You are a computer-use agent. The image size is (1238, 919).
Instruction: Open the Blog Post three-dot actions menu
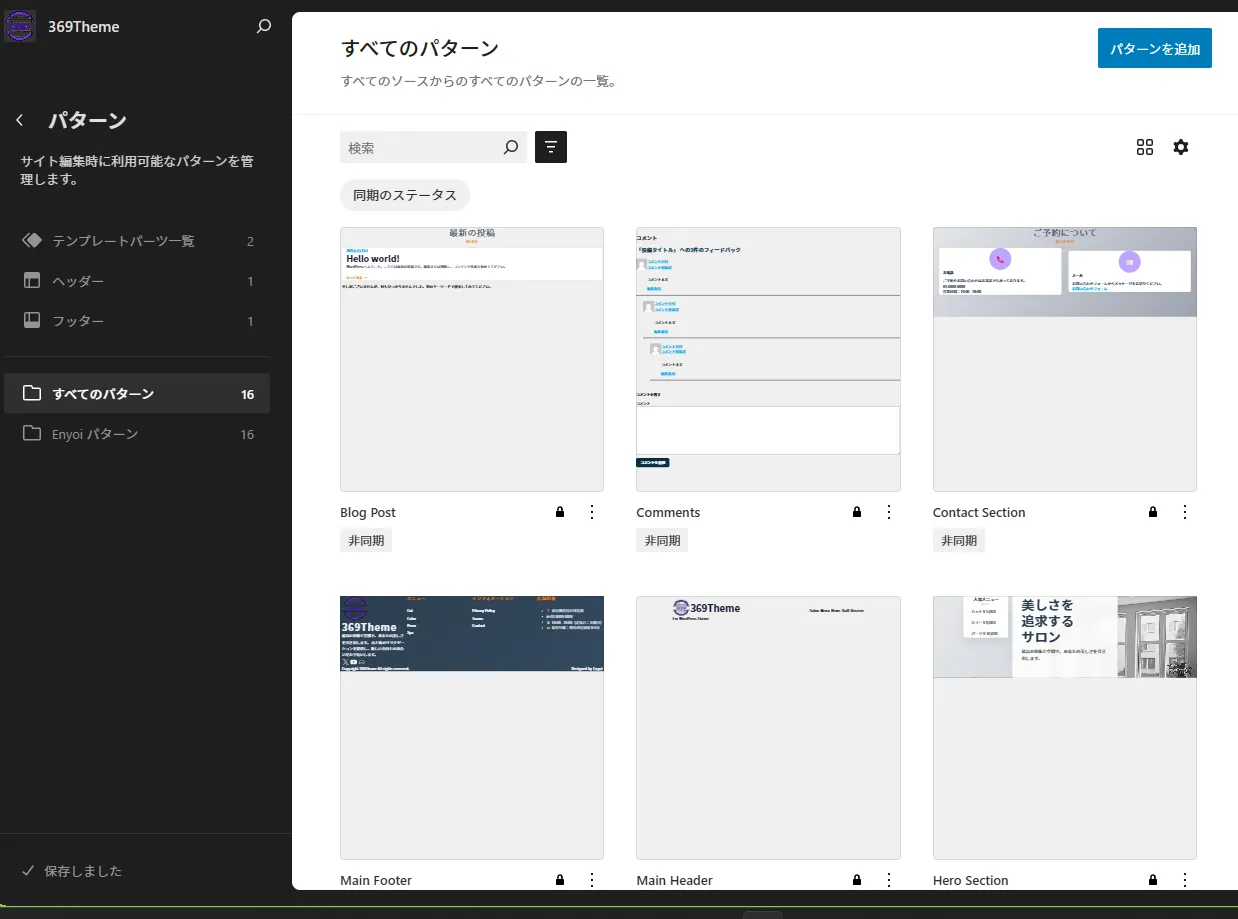coord(591,512)
